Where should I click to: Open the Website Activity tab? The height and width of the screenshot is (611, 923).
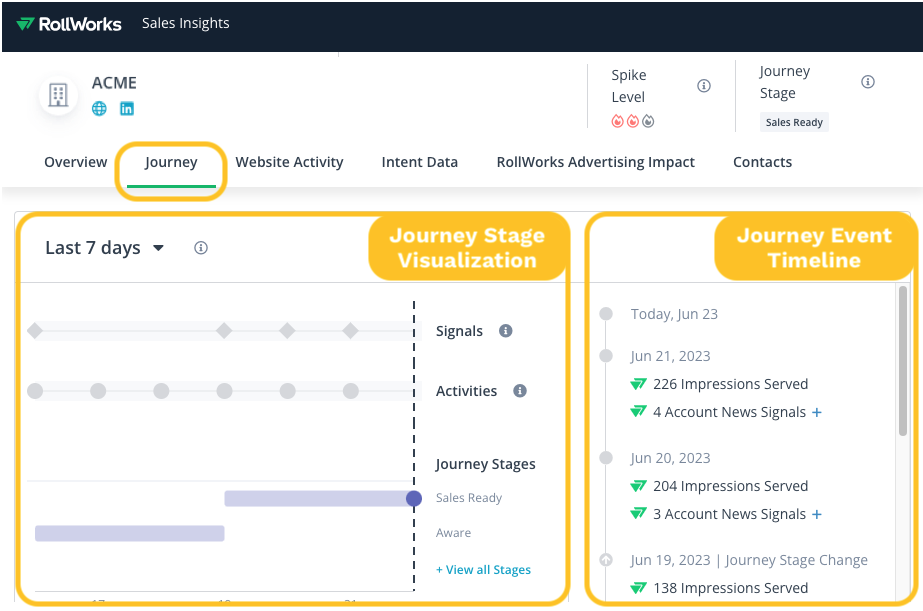(x=289, y=162)
